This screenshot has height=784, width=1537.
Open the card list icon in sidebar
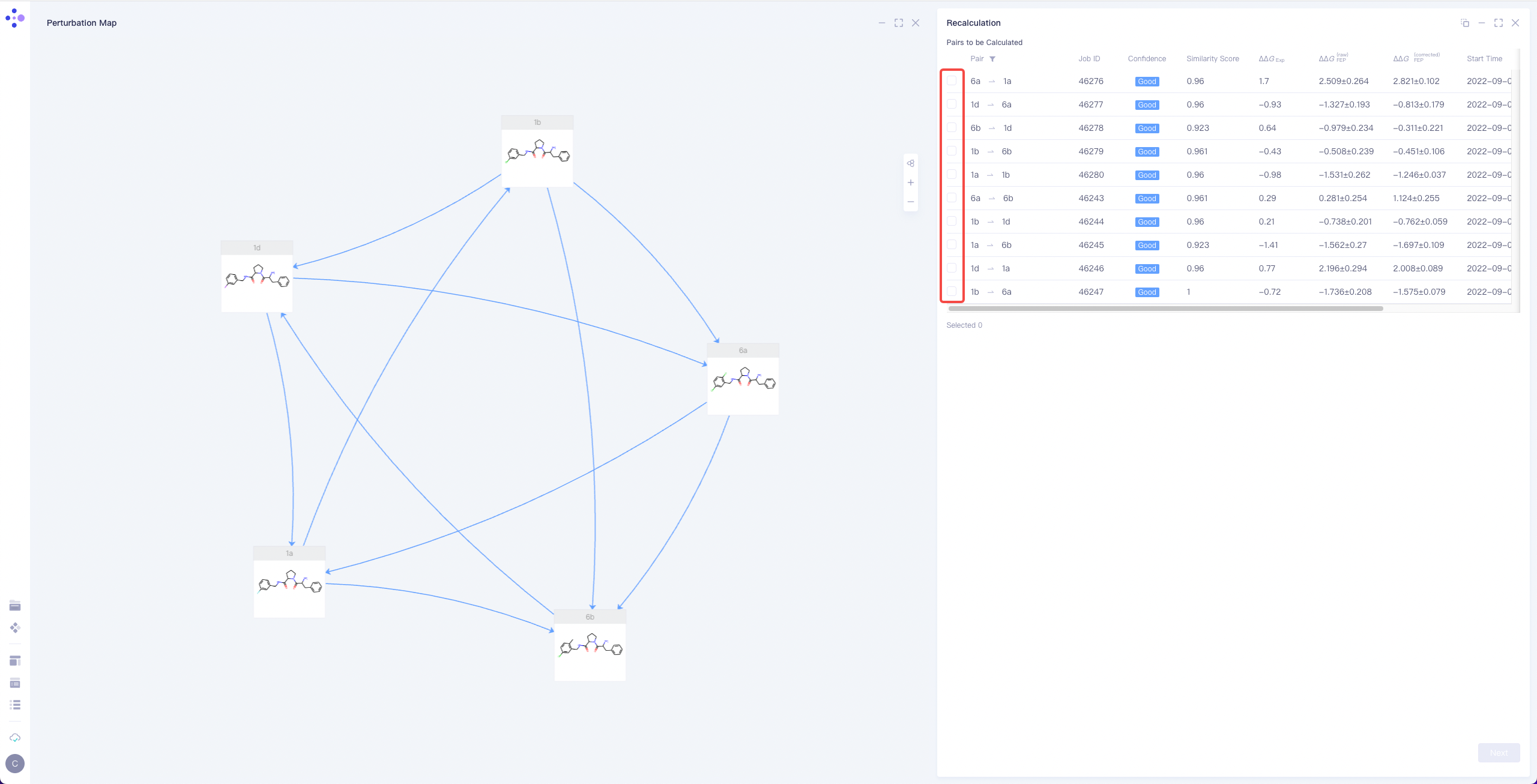click(15, 683)
